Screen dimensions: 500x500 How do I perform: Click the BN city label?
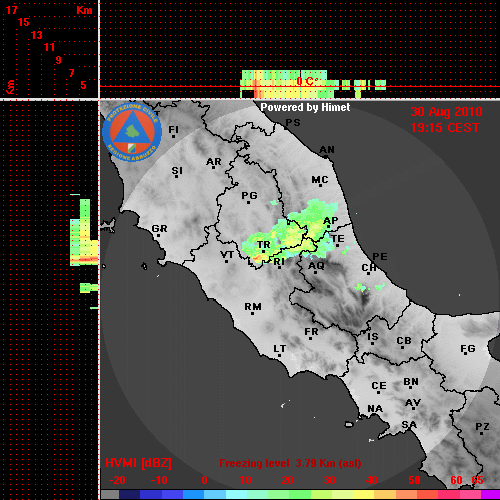411,382
